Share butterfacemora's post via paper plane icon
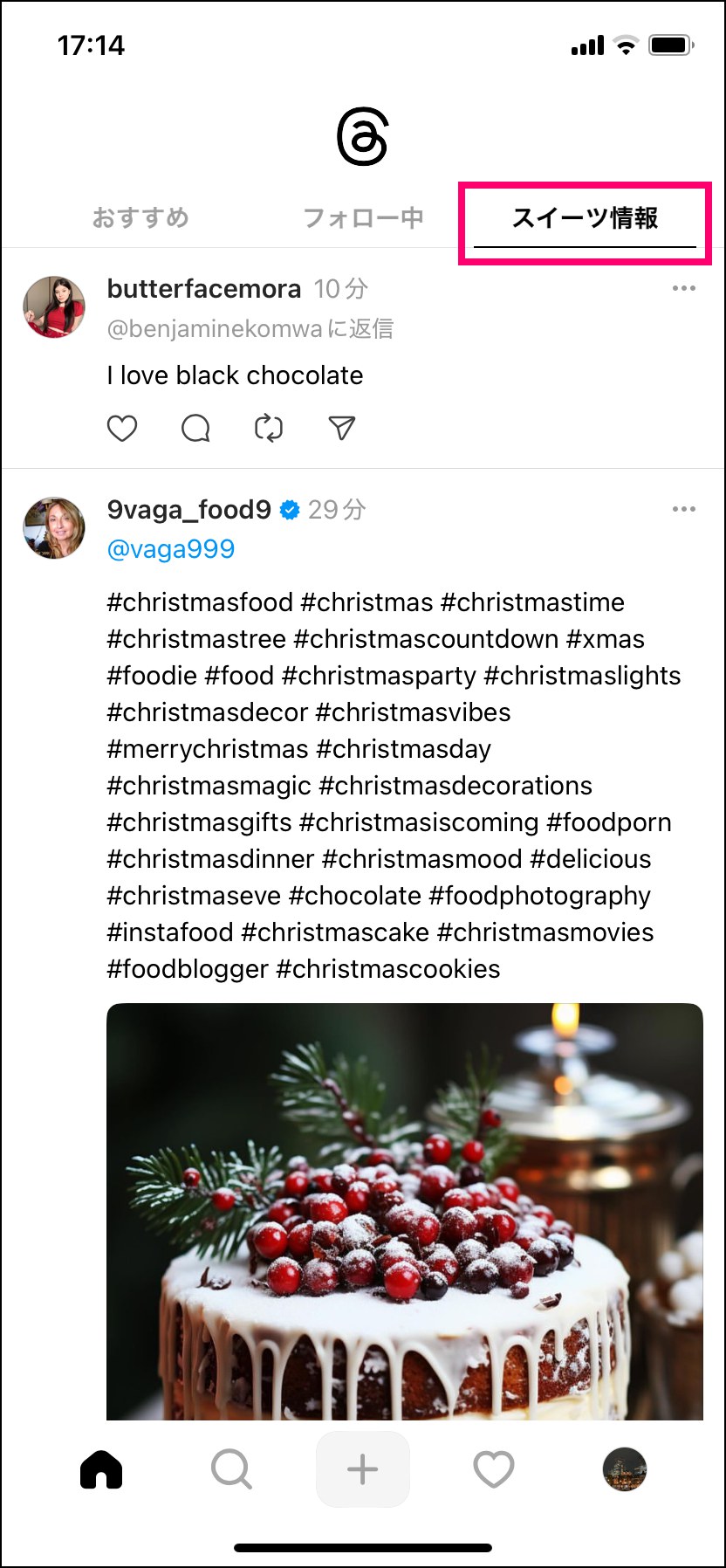The image size is (726, 1568). point(342,428)
